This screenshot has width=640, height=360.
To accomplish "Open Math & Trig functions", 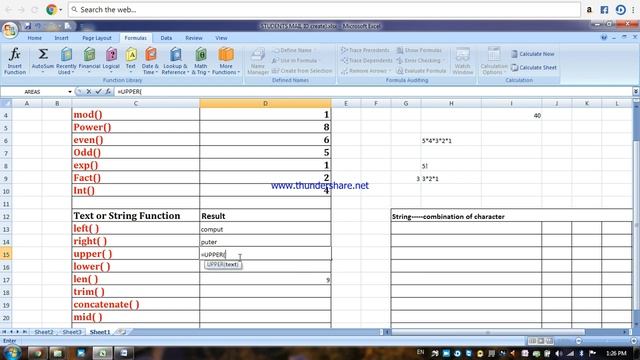I will click(x=200, y=60).
